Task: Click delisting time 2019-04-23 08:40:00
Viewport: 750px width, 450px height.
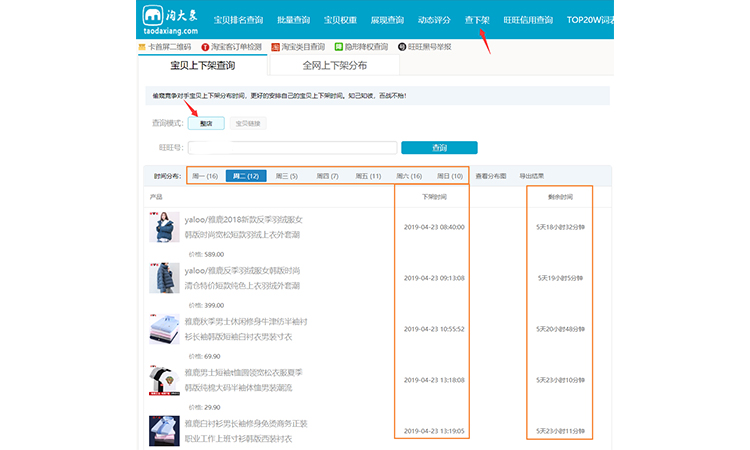Action: (x=434, y=227)
